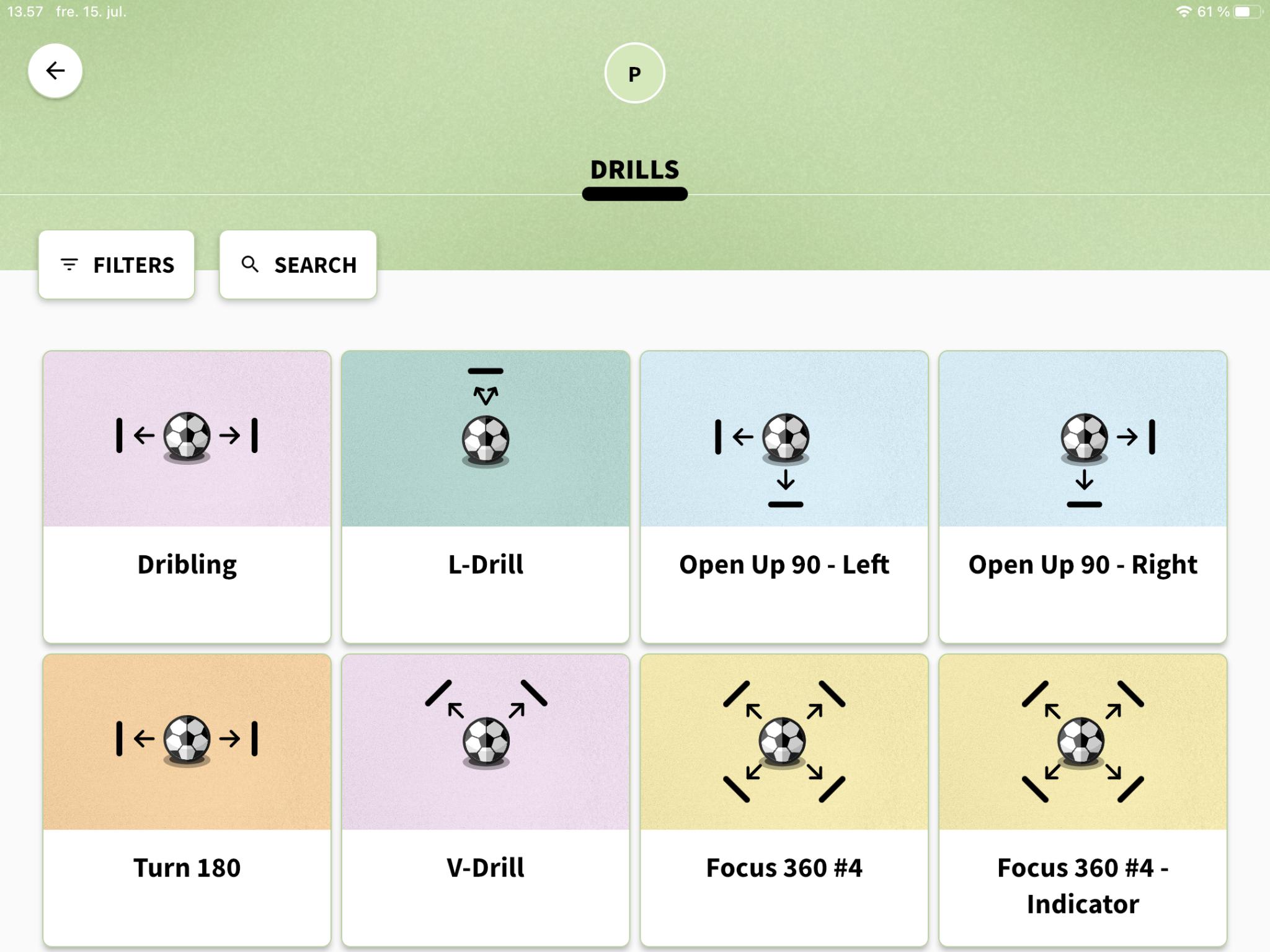This screenshot has width=1270, height=952.
Task: Open the Dribling drill thumbnail
Action: (x=187, y=438)
